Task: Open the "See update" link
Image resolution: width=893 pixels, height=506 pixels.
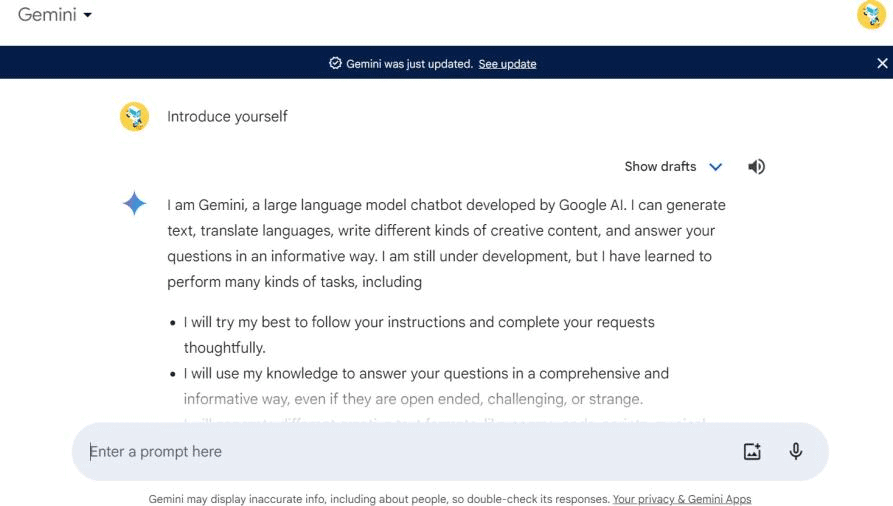Action: click(507, 64)
